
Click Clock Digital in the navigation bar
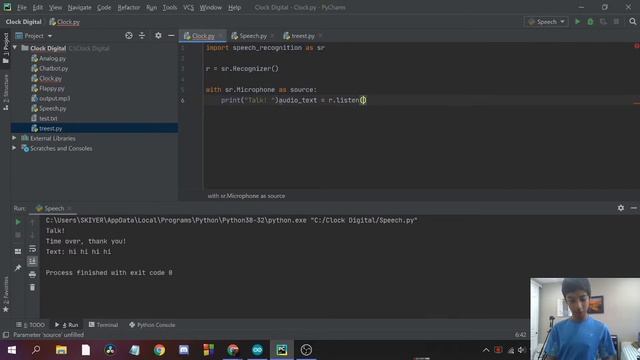point(24,22)
